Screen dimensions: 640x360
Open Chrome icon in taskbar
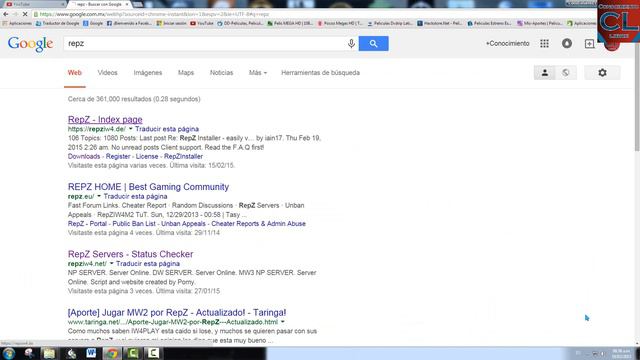pos(112,353)
